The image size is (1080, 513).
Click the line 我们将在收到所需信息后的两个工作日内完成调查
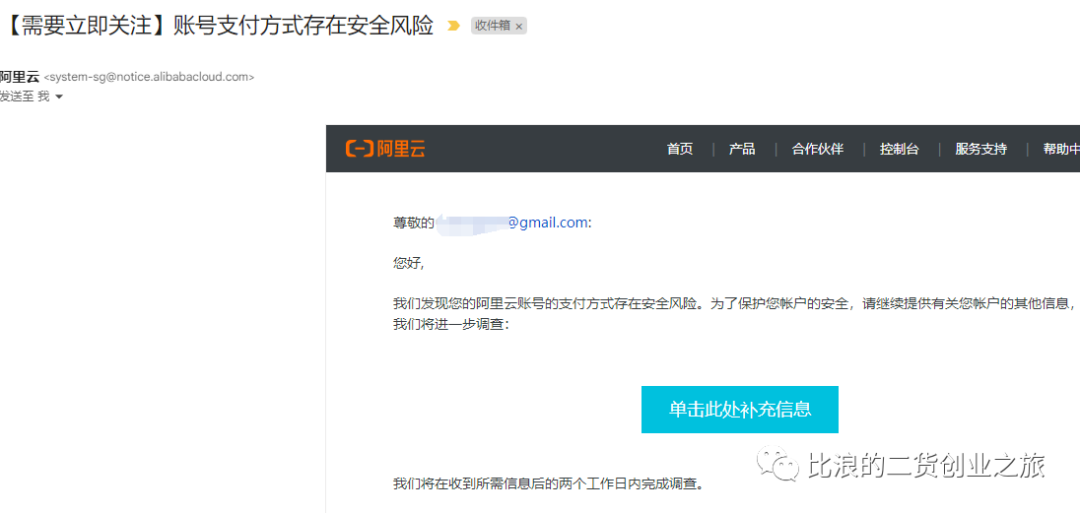click(x=550, y=483)
